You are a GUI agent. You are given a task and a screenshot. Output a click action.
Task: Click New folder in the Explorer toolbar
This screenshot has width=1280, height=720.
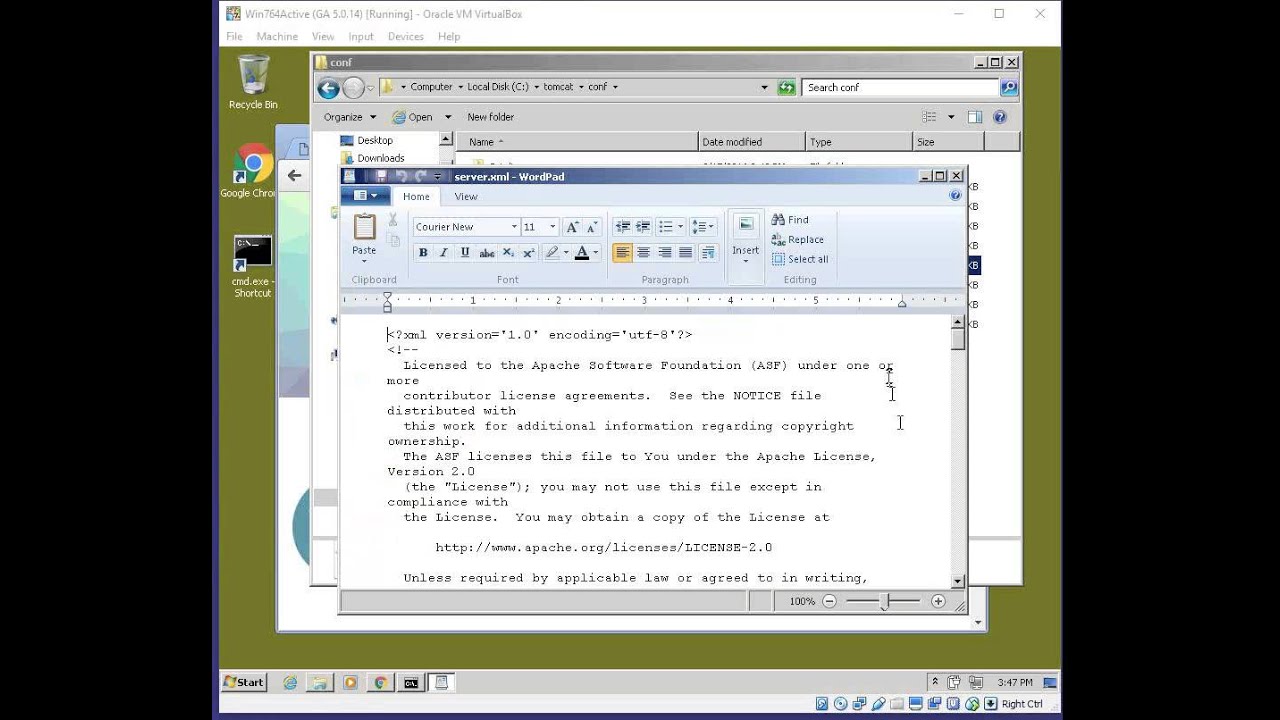coord(490,117)
